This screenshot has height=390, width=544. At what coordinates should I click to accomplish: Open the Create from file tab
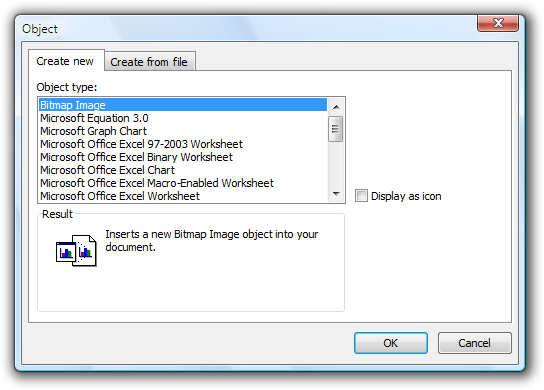(150, 61)
